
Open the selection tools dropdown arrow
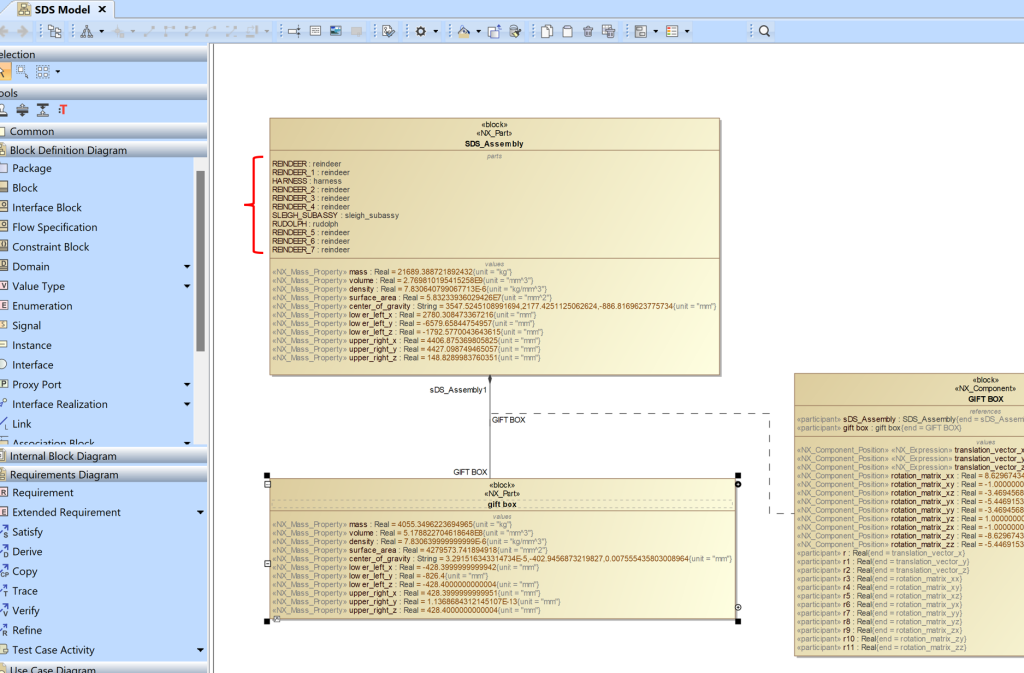point(57,72)
